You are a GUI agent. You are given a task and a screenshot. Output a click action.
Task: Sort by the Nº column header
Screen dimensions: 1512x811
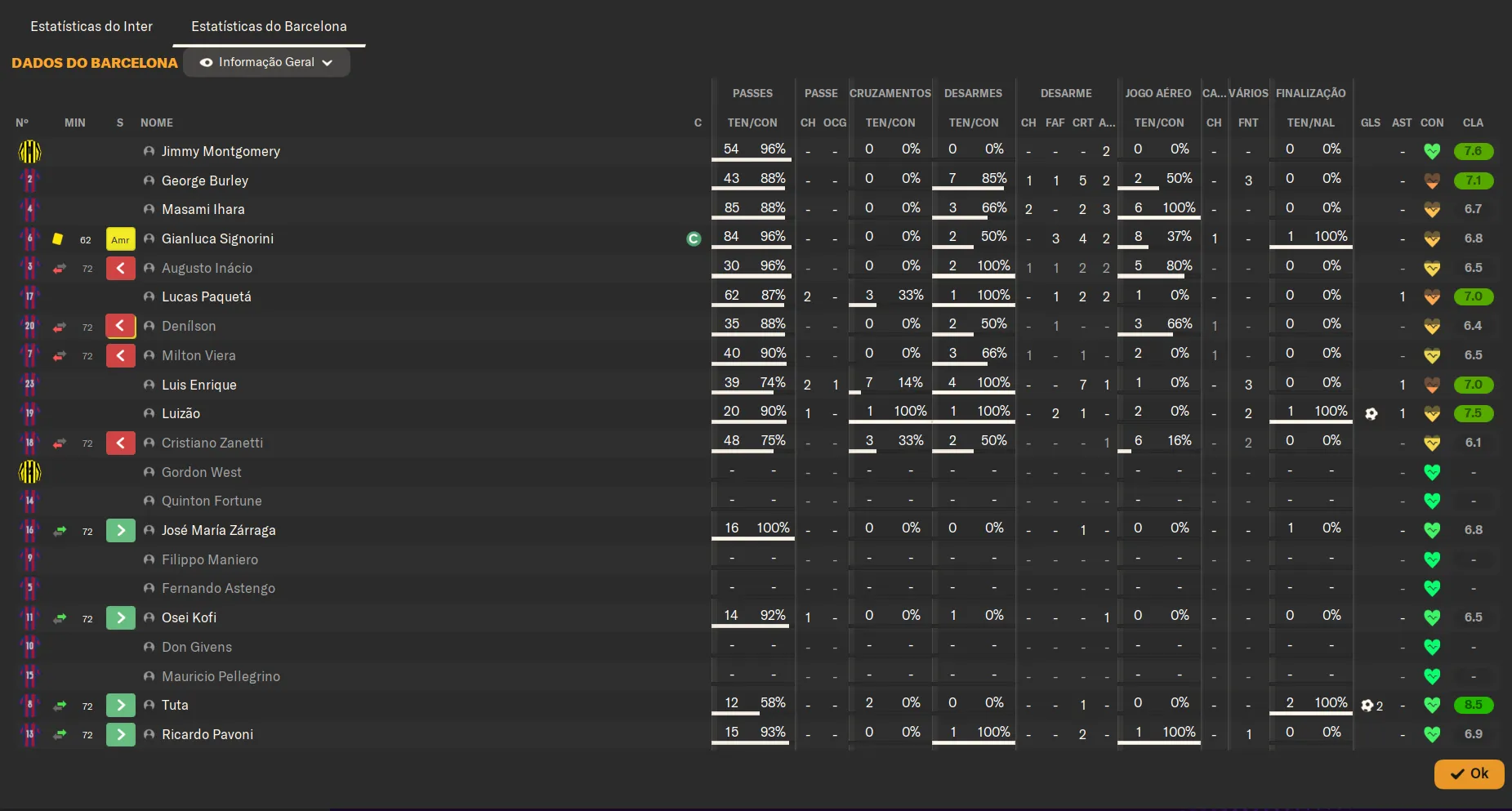[22, 123]
